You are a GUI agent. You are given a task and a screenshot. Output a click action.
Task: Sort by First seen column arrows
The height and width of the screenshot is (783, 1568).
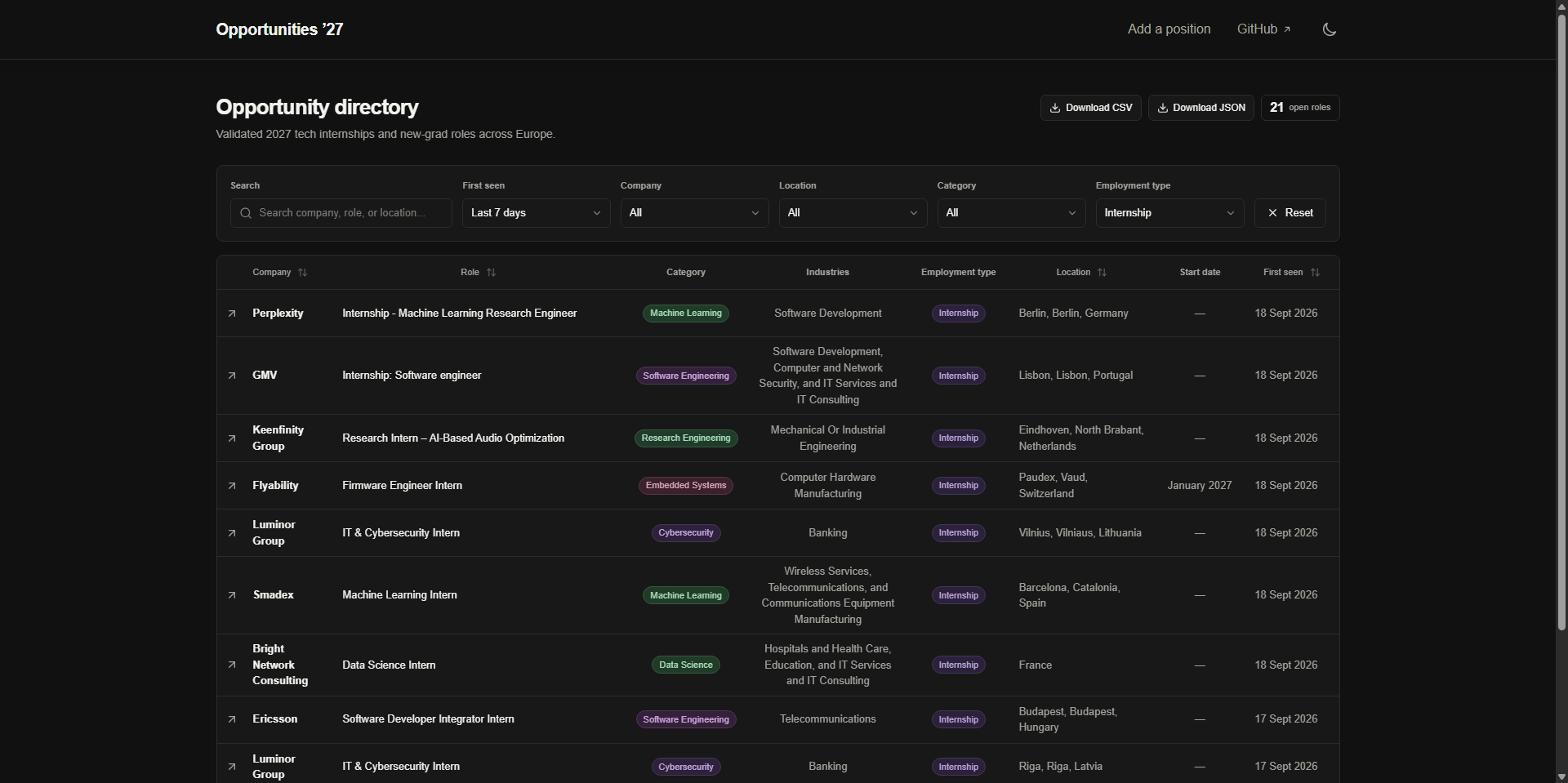1315,273
